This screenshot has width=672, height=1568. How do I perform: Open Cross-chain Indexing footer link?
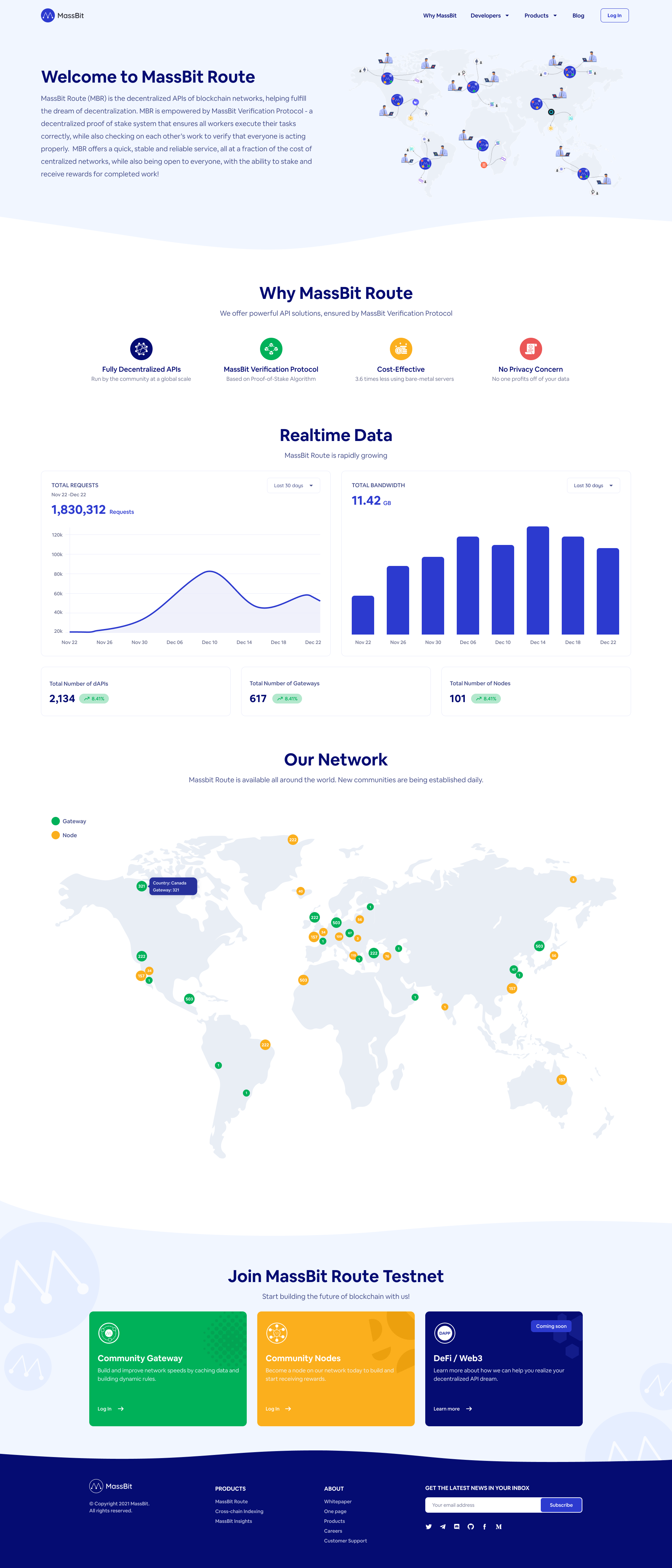tap(239, 1511)
